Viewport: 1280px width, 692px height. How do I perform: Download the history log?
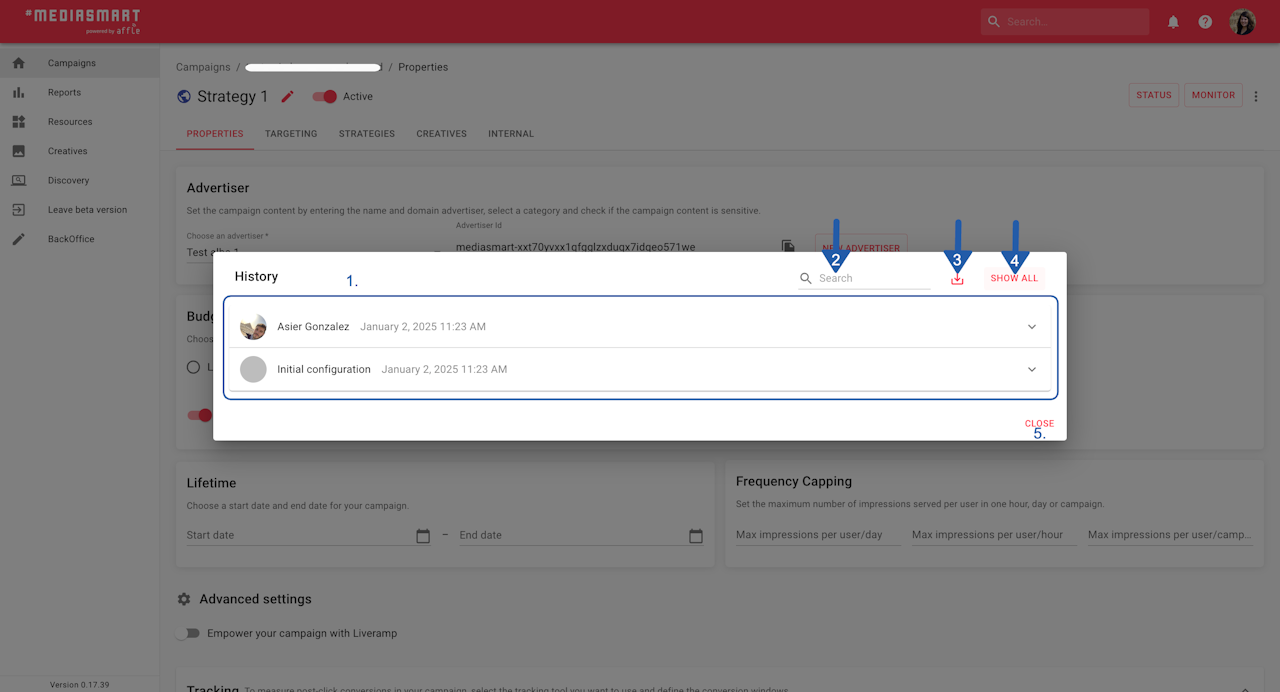[957, 279]
